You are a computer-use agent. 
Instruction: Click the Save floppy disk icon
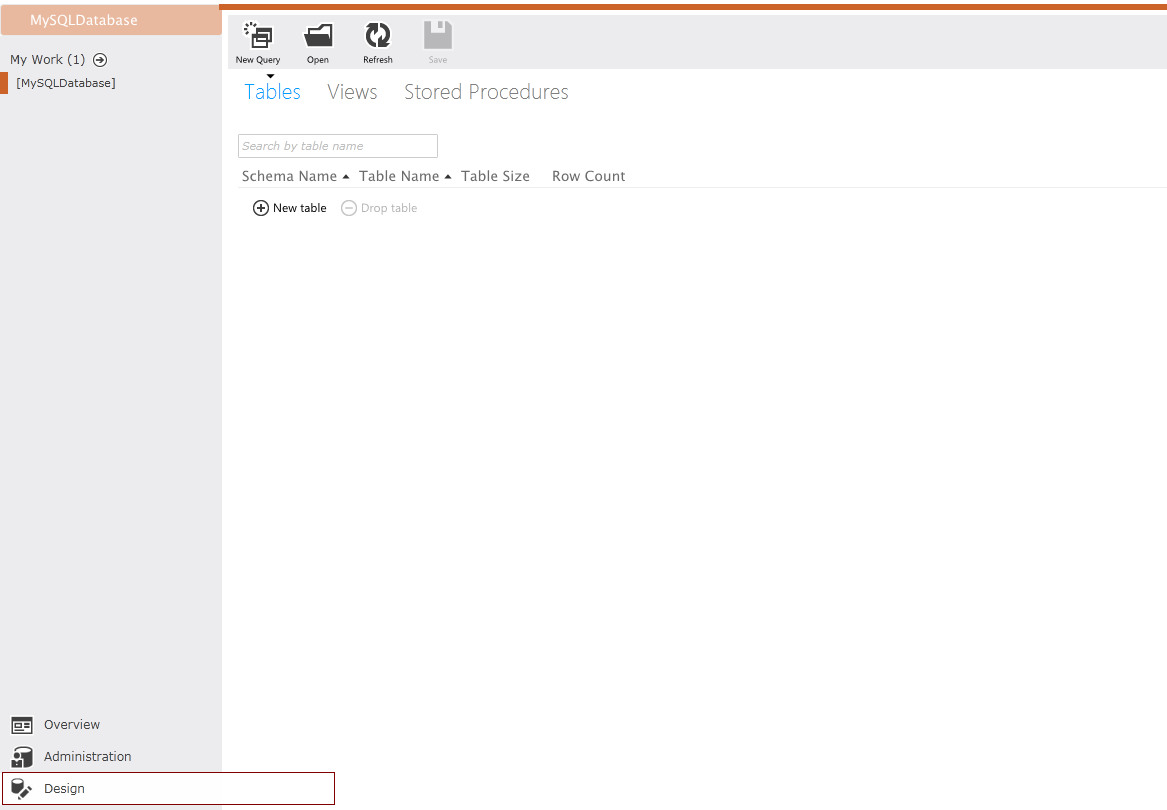pos(438,37)
